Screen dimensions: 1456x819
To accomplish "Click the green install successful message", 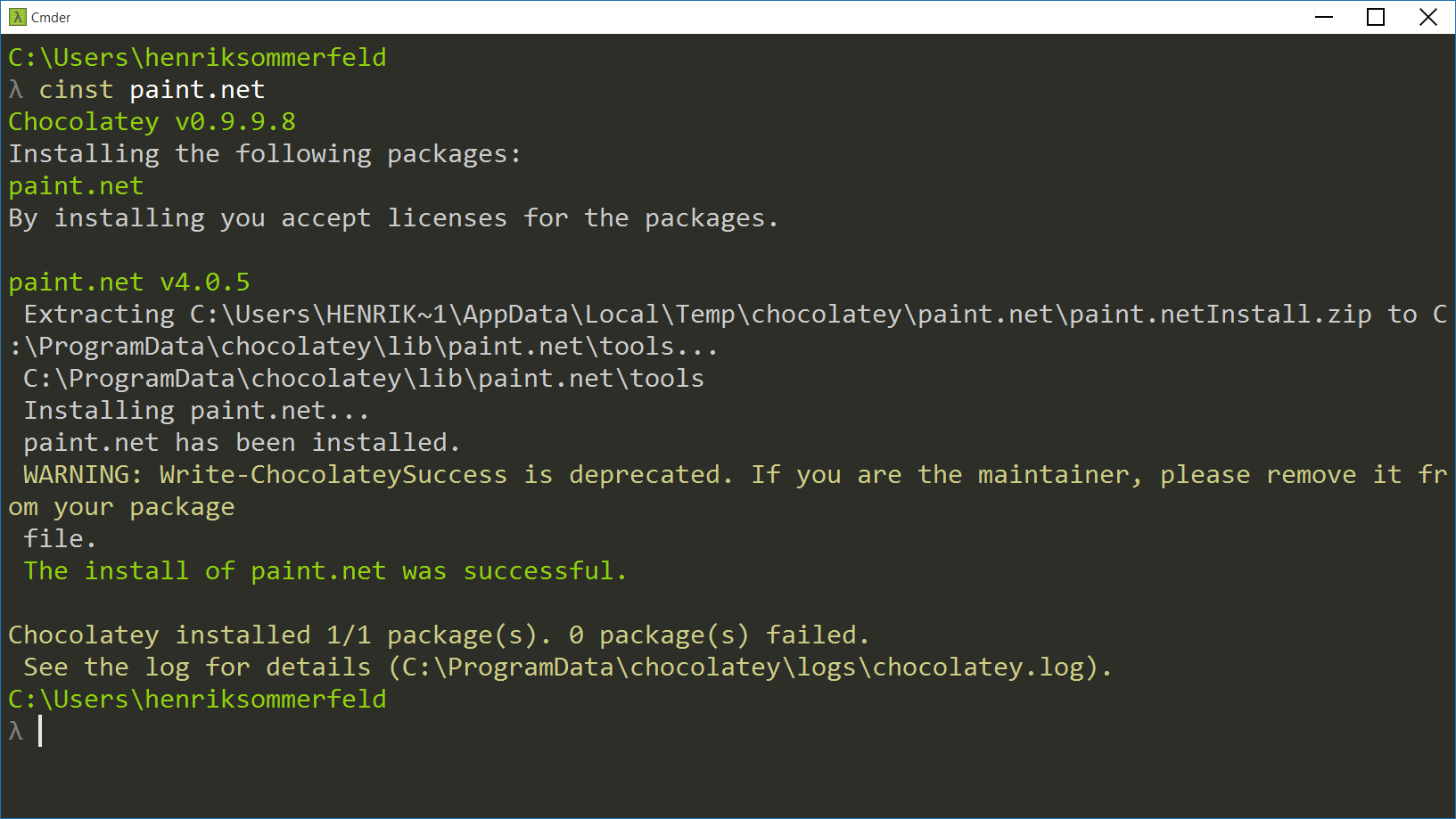I will 325,571.
